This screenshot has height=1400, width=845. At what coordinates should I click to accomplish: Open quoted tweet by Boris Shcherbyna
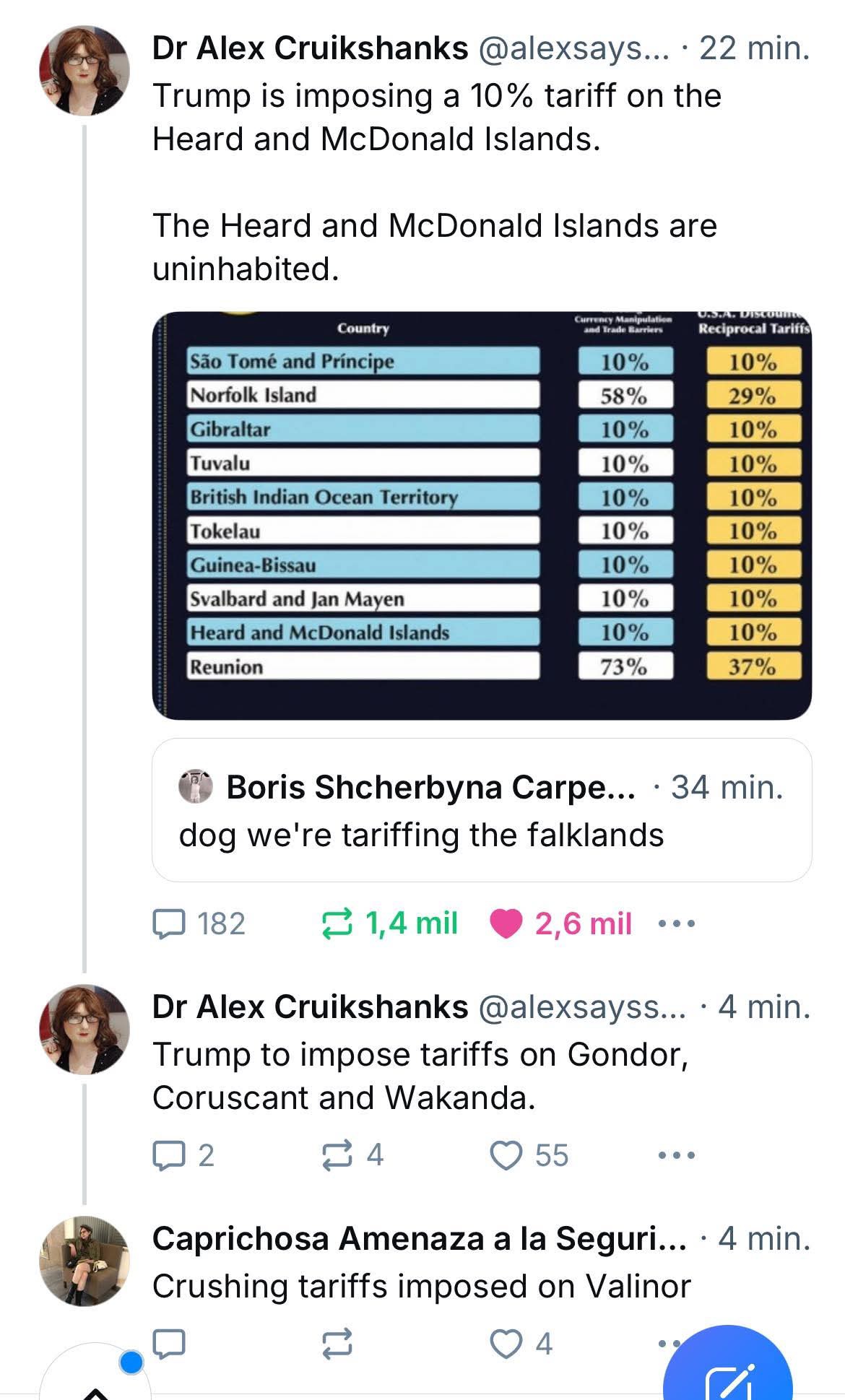(482, 809)
